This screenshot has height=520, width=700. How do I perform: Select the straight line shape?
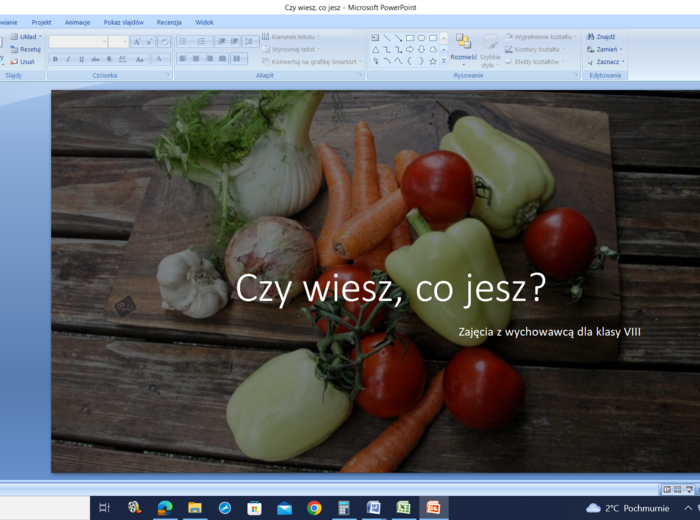tap(387, 38)
